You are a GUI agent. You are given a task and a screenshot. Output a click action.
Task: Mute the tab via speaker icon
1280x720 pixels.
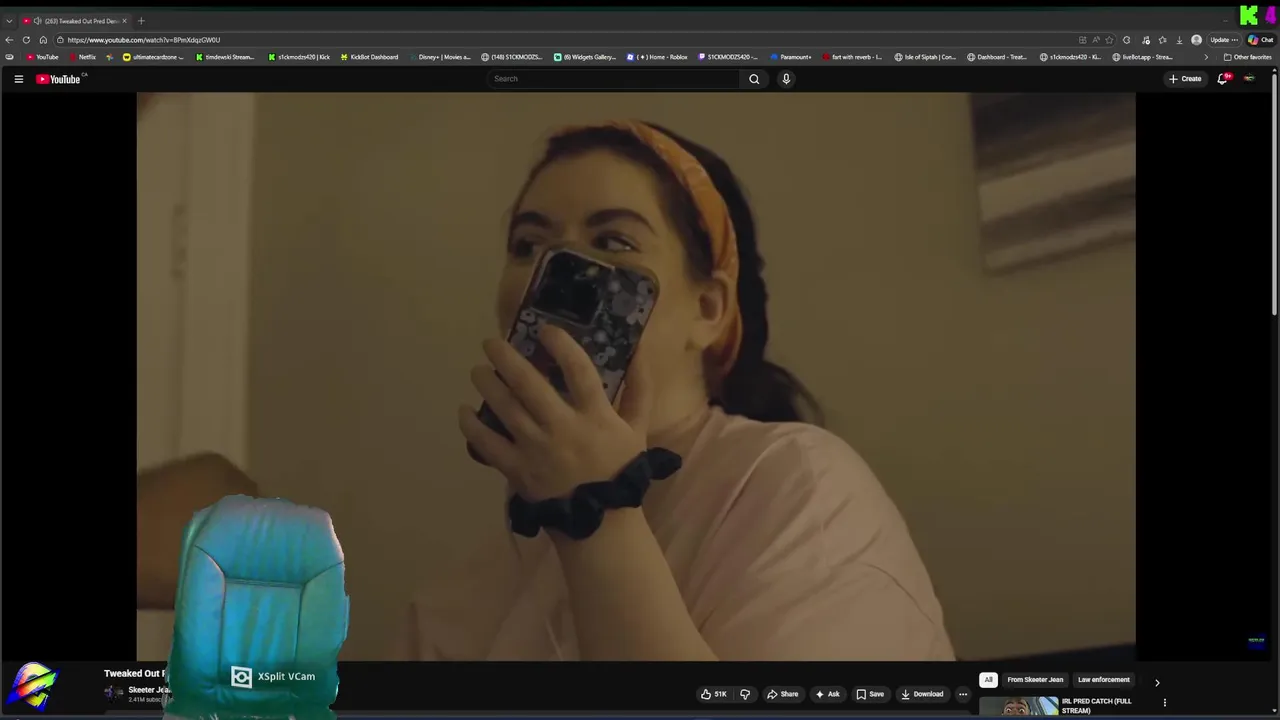[x=38, y=21]
